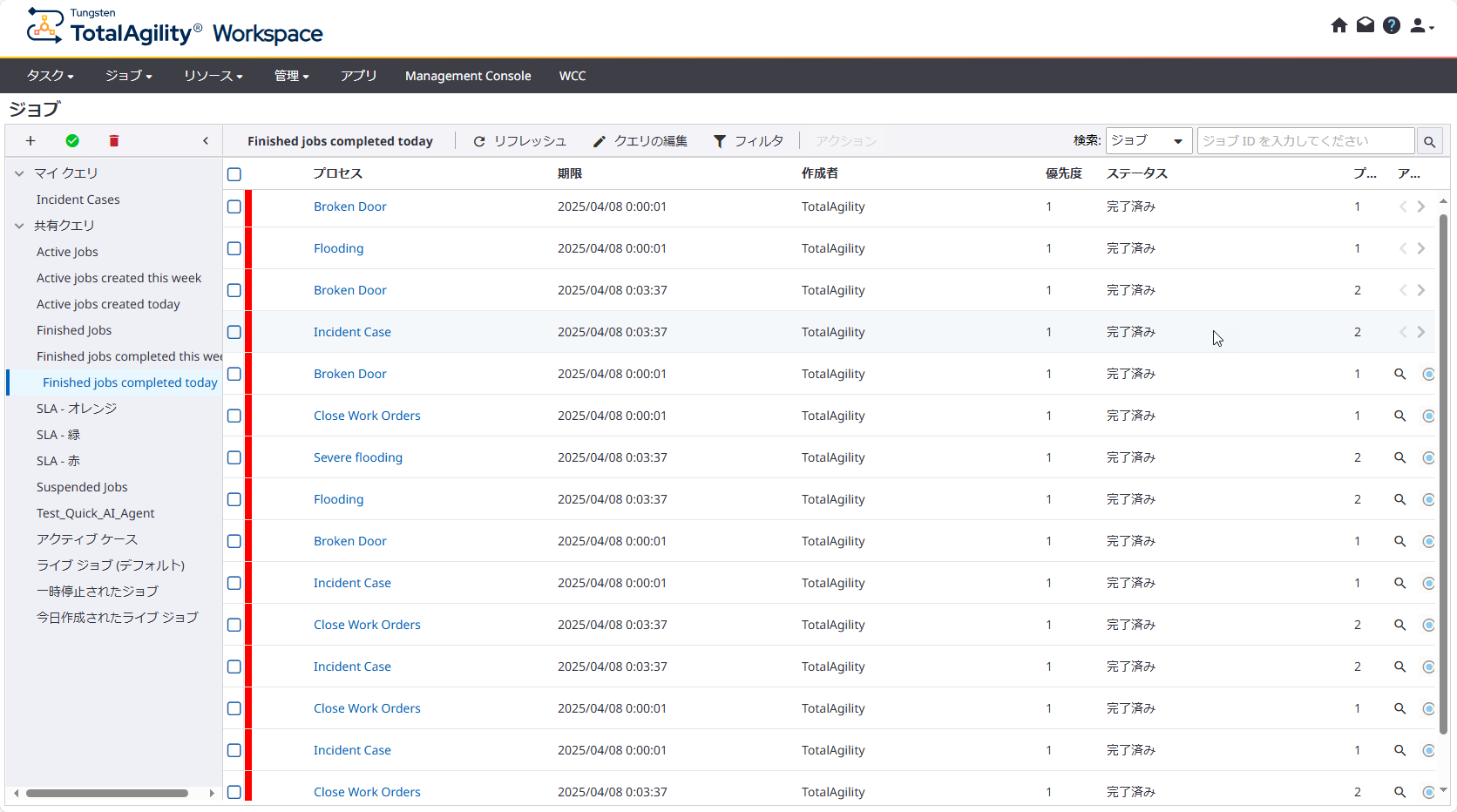Click the job ID search input field
Image resolution: width=1457 pixels, height=812 pixels.
coord(1305,141)
